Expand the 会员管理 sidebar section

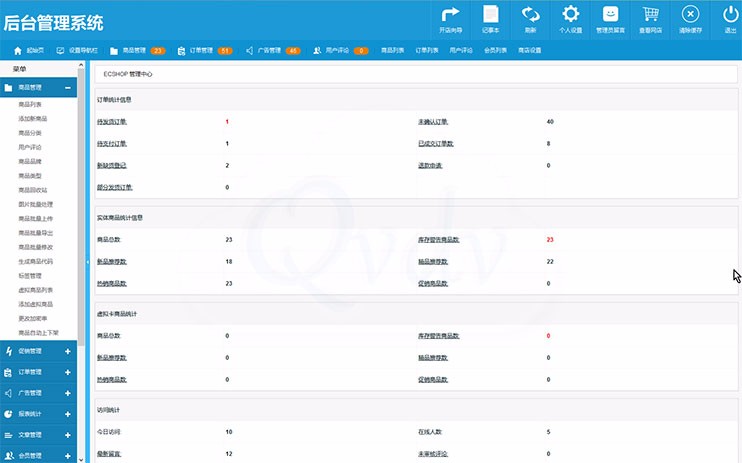[x=68, y=455]
